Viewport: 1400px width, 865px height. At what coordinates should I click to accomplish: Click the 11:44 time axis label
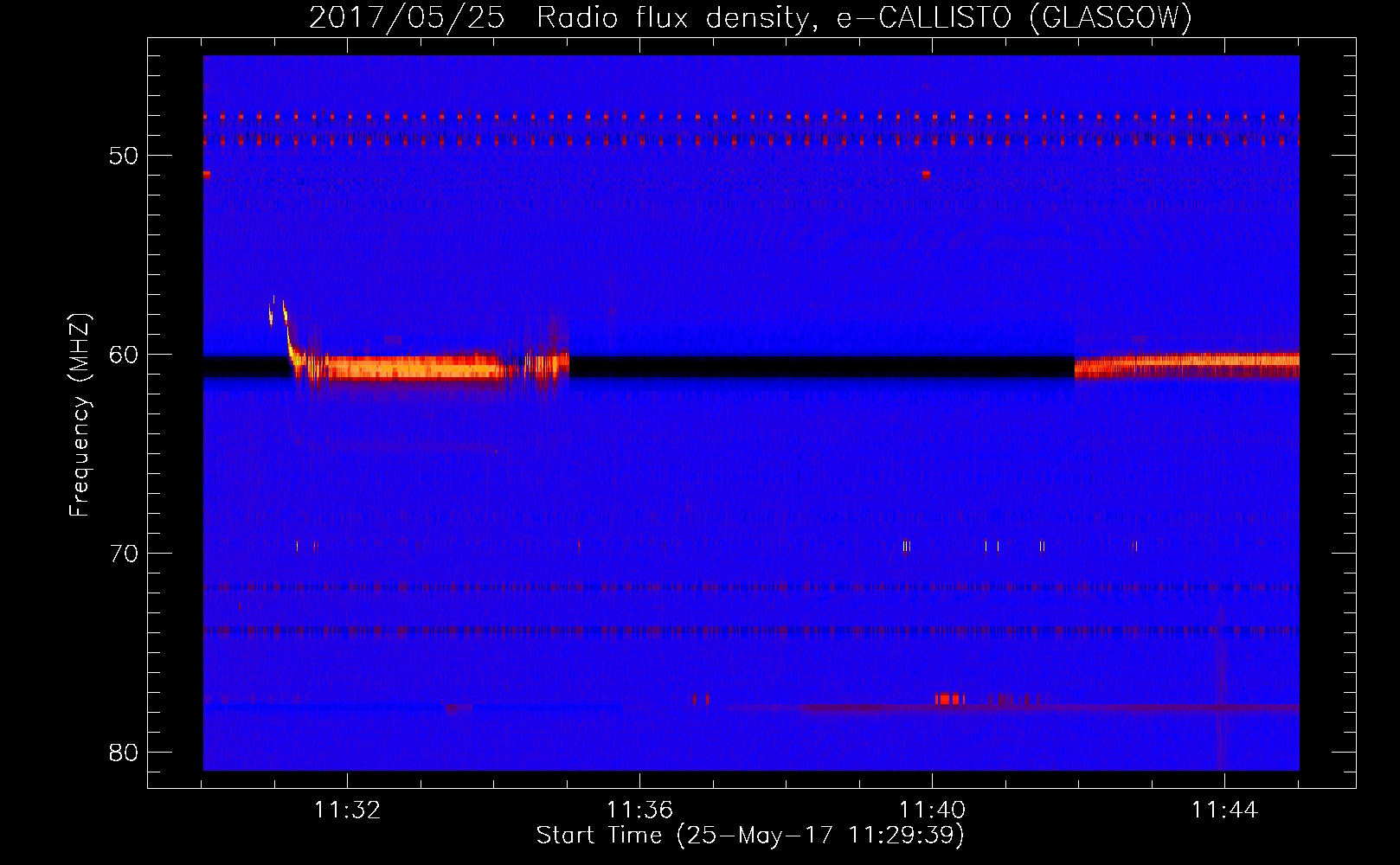[1224, 811]
